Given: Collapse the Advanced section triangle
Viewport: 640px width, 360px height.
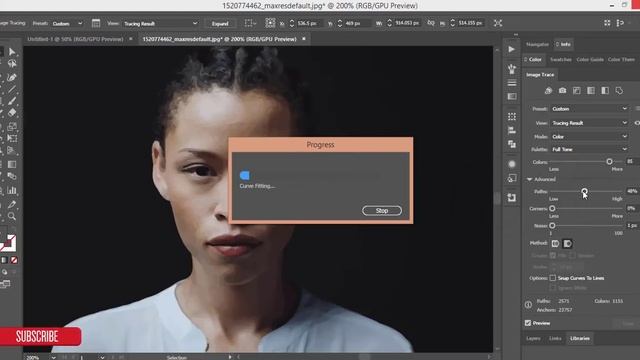Looking at the screenshot, I should [x=529, y=179].
